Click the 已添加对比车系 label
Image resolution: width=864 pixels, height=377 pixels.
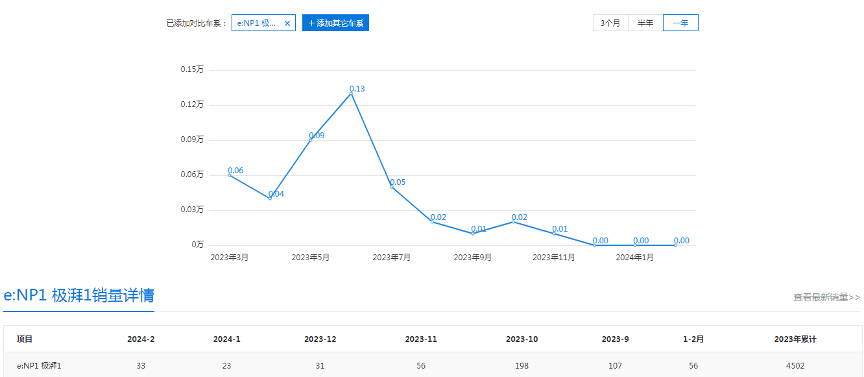(196, 23)
